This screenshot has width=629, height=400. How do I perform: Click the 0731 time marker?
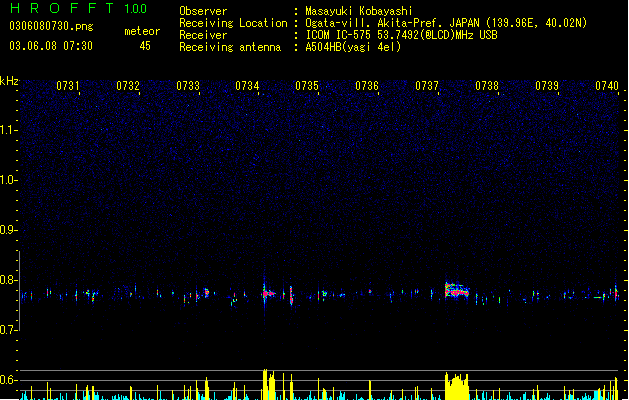coord(68,86)
